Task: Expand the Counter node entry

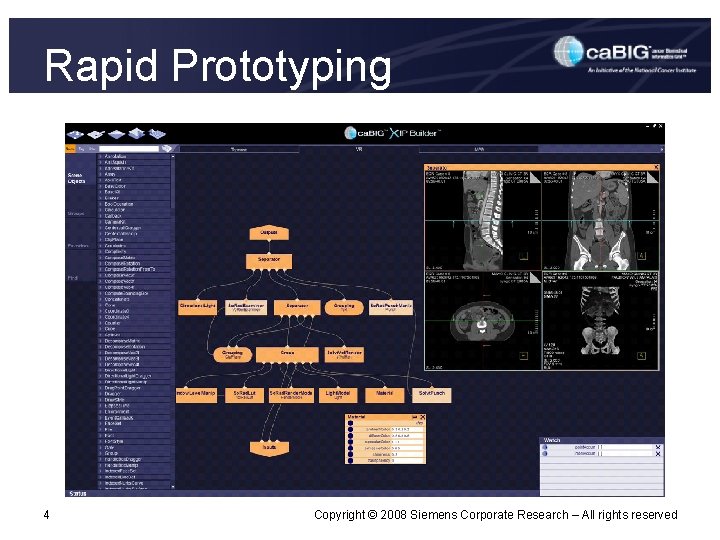Action: pyautogui.click(x=101, y=323)
